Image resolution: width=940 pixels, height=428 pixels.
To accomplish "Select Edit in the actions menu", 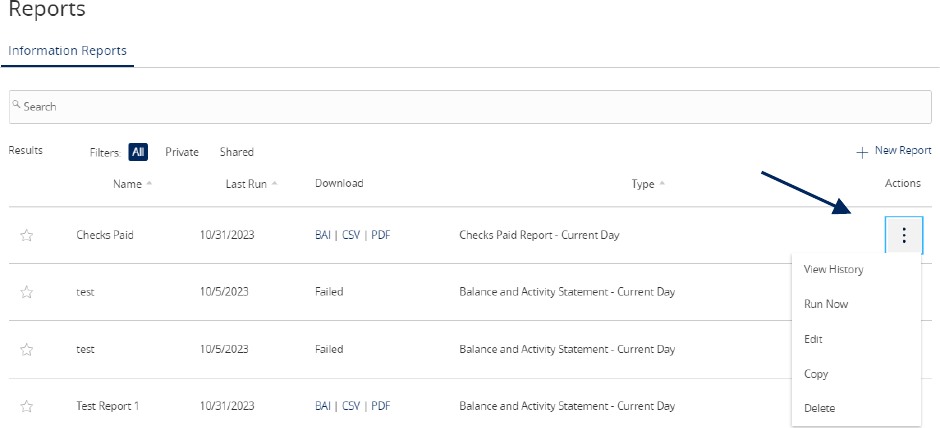I will point(813,339).
